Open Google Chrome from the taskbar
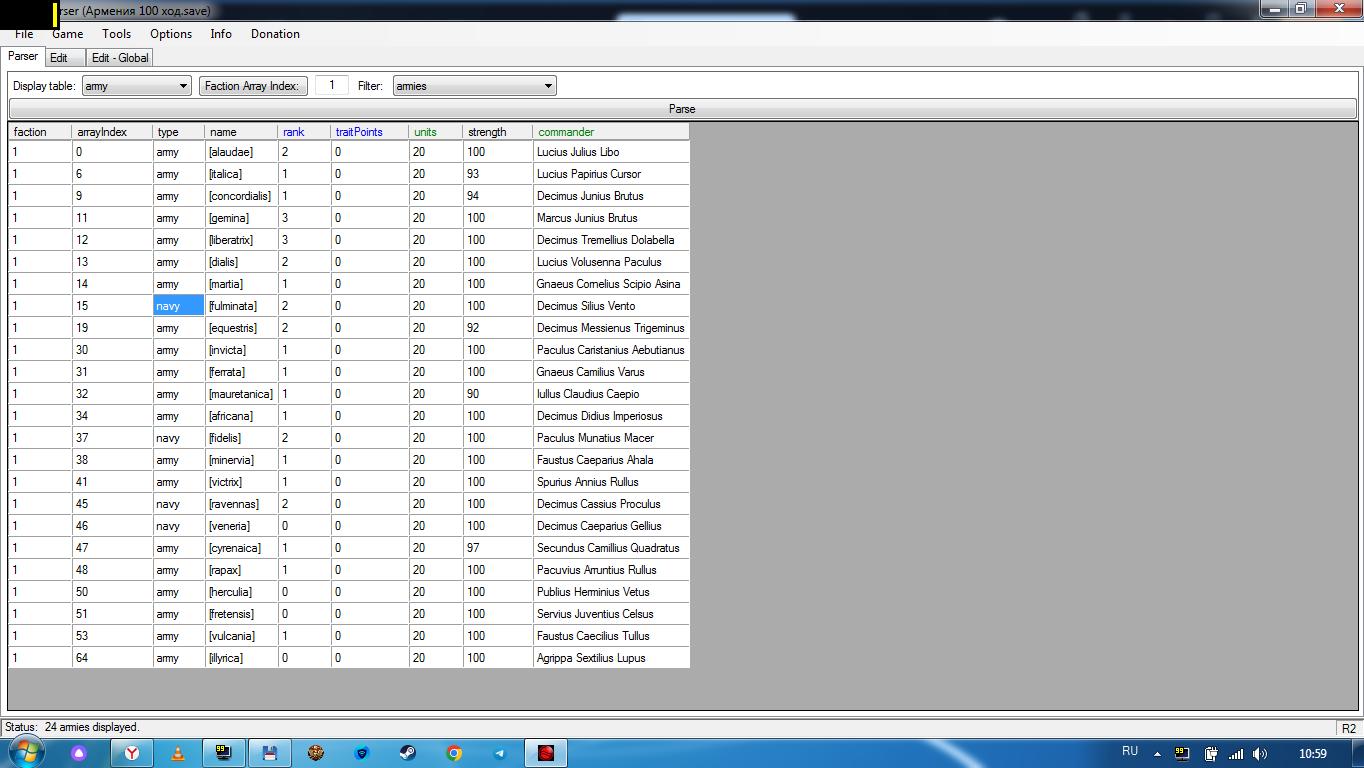The width and height of the screenshot is (1364, 768). click(x=453, y=753)
